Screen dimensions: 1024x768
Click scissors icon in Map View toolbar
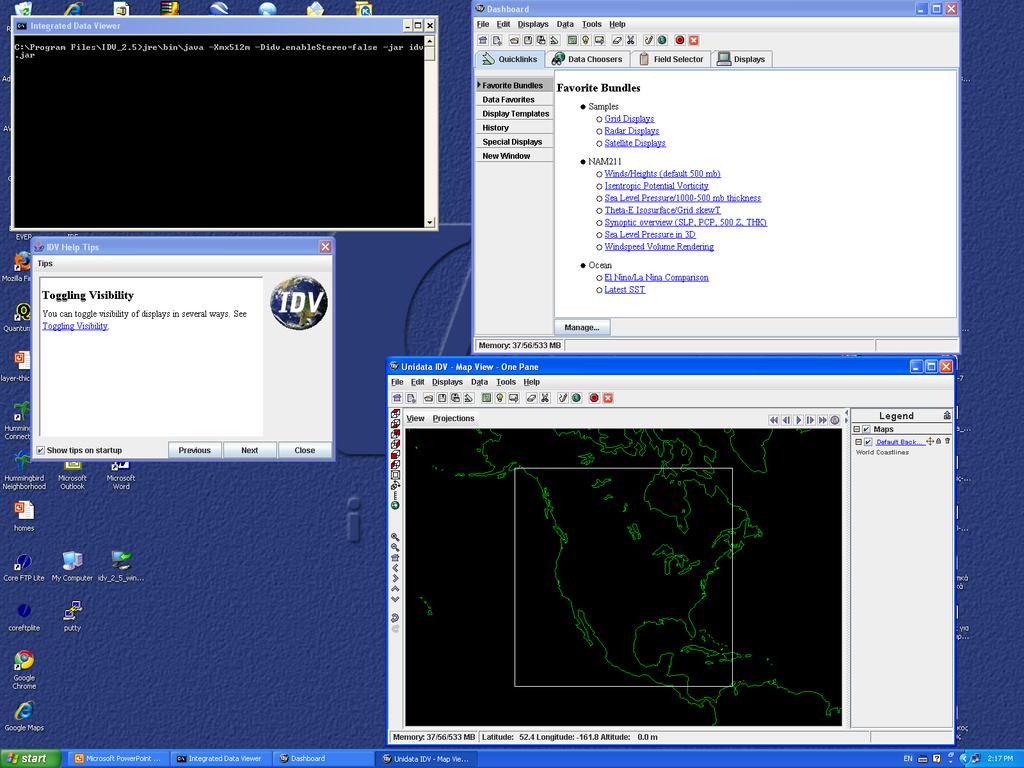click(545, 398)
